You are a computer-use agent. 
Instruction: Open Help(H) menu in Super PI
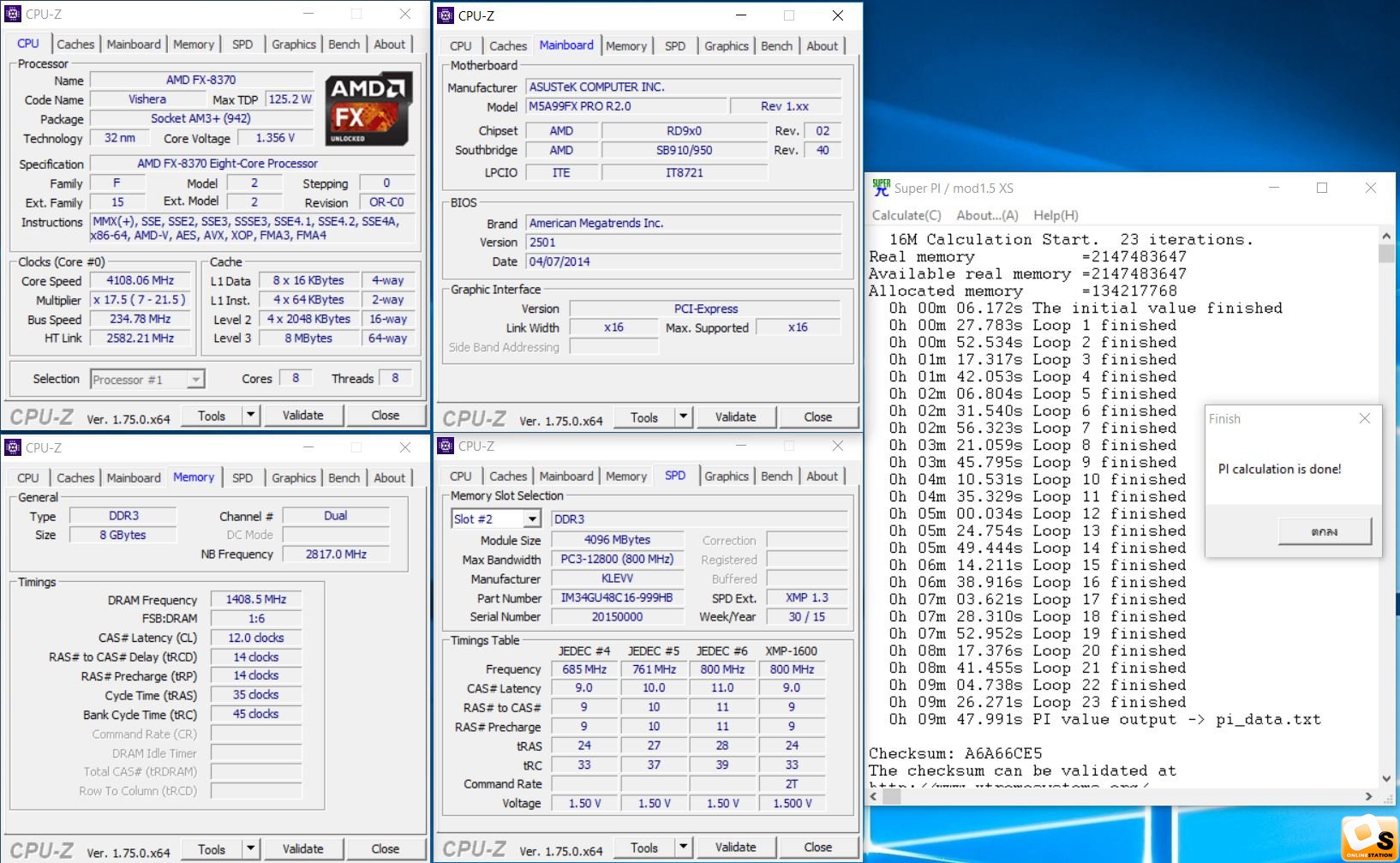(x=1056, y=215)
